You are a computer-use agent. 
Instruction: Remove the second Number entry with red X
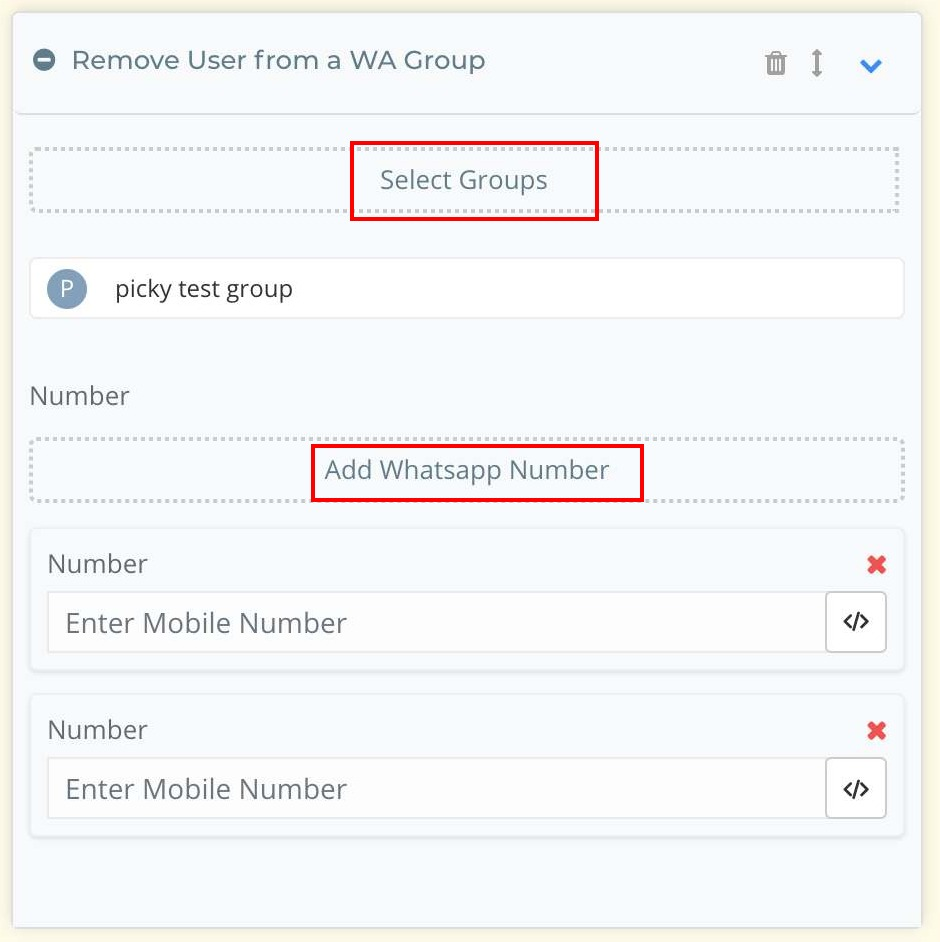point(877,731)
